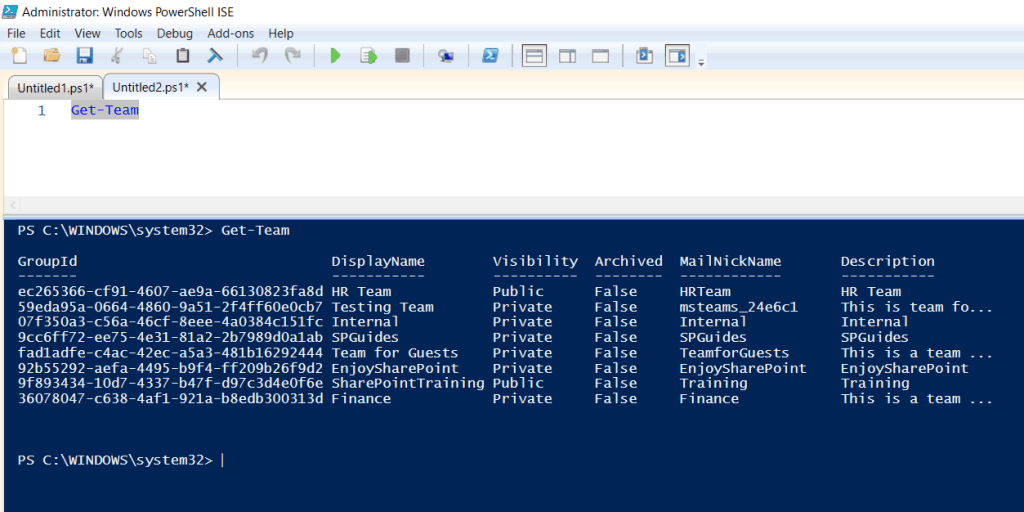The image size is (1024, 512).
Task: Copy selected text in toolbar
Action: (150, 56)
